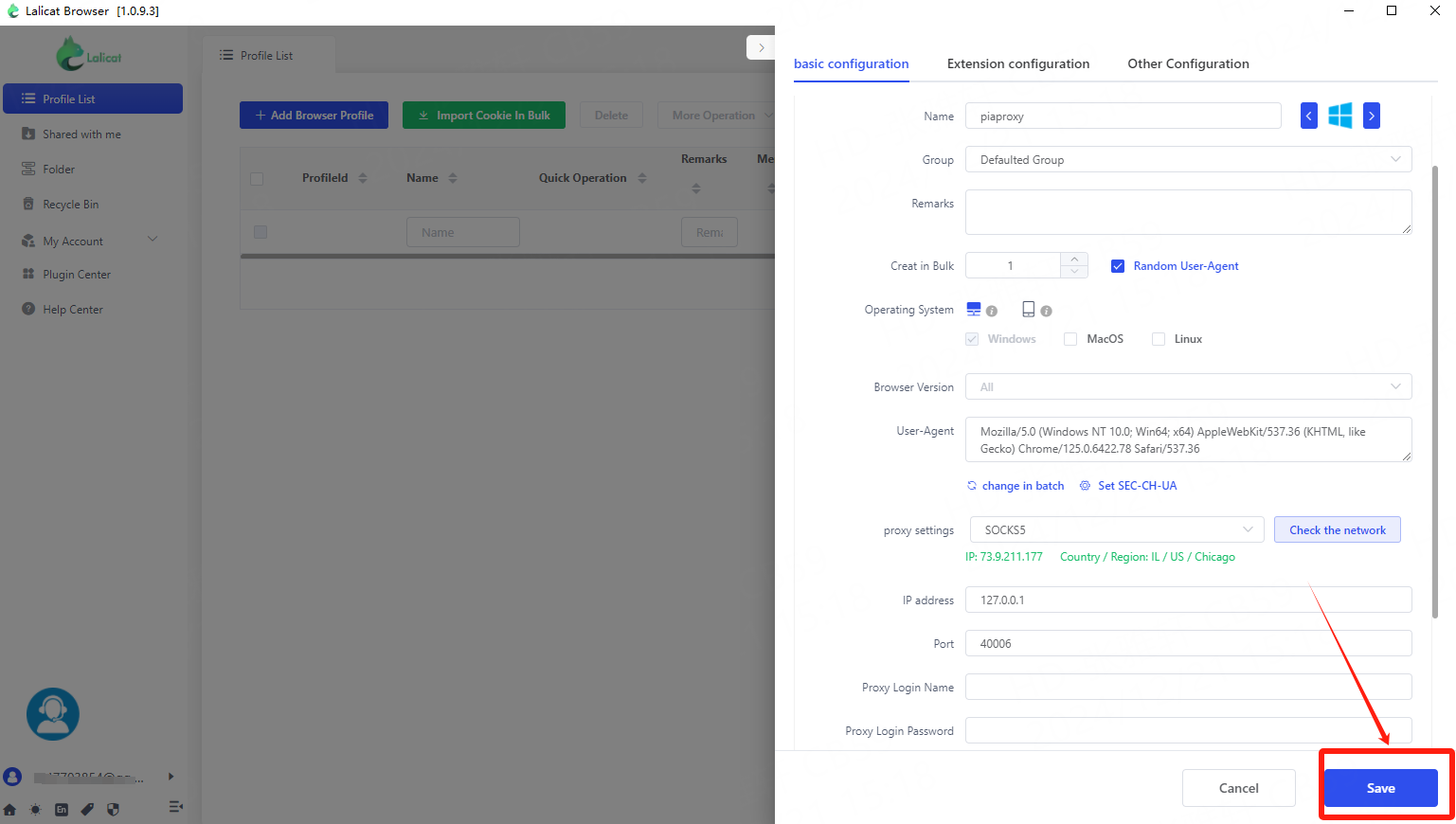
Task: Open the customer support headset icon
Action: [x=53, y=713]
